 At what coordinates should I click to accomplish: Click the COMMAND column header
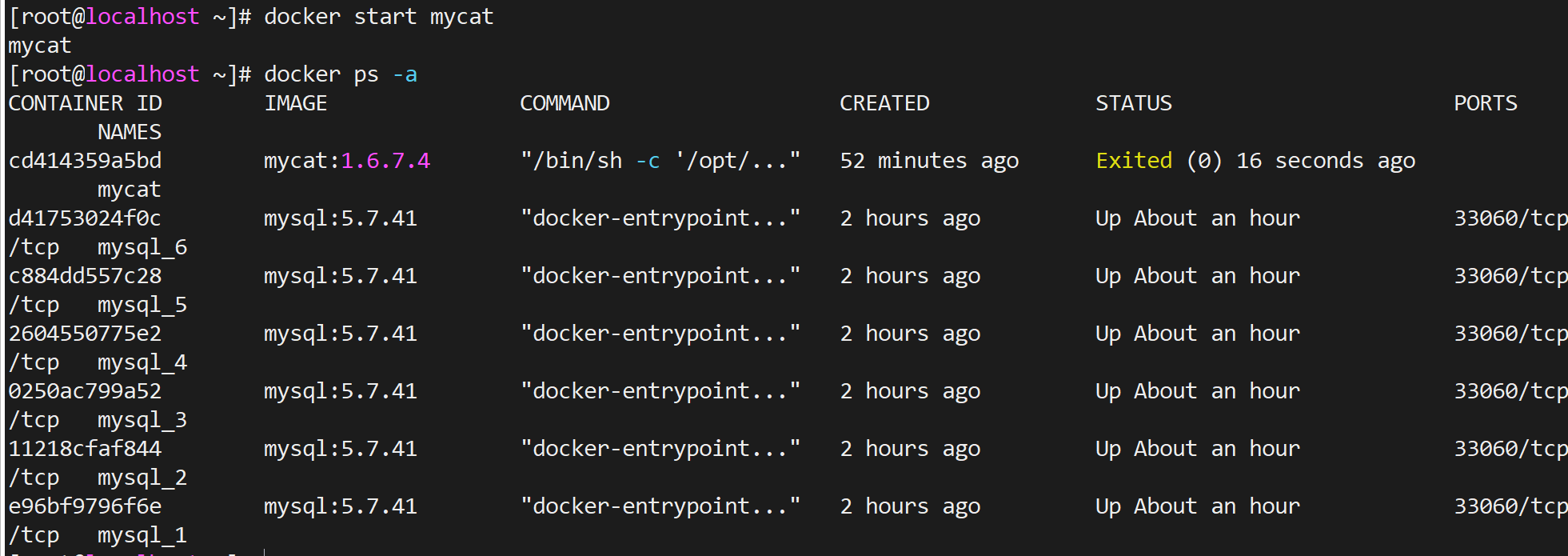565,103
